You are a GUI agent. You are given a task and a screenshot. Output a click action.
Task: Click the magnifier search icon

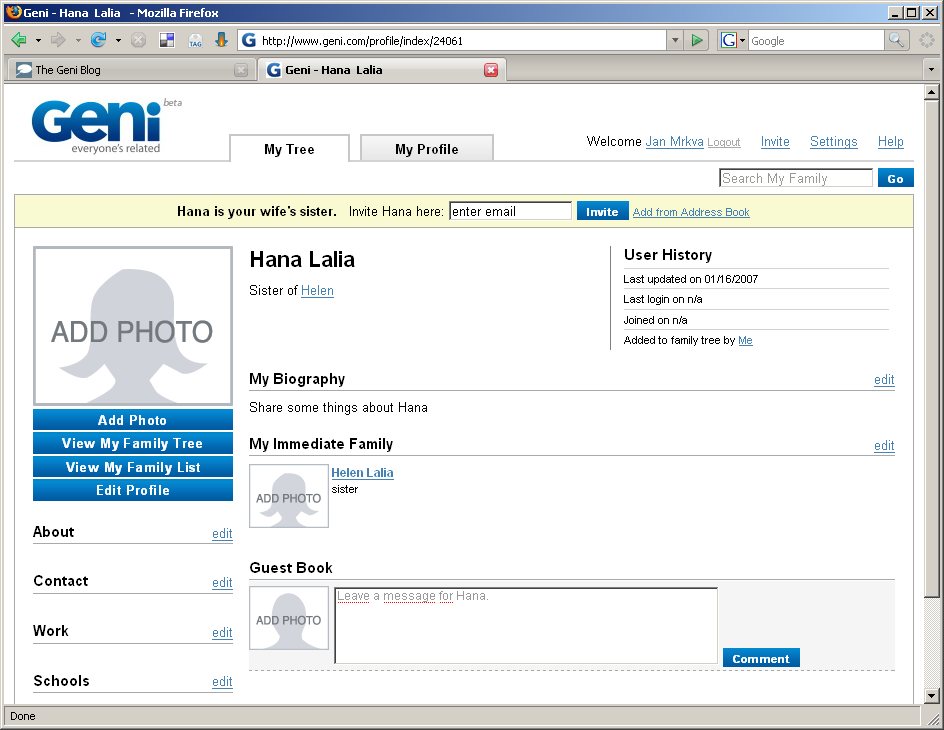tap(896, 40)
